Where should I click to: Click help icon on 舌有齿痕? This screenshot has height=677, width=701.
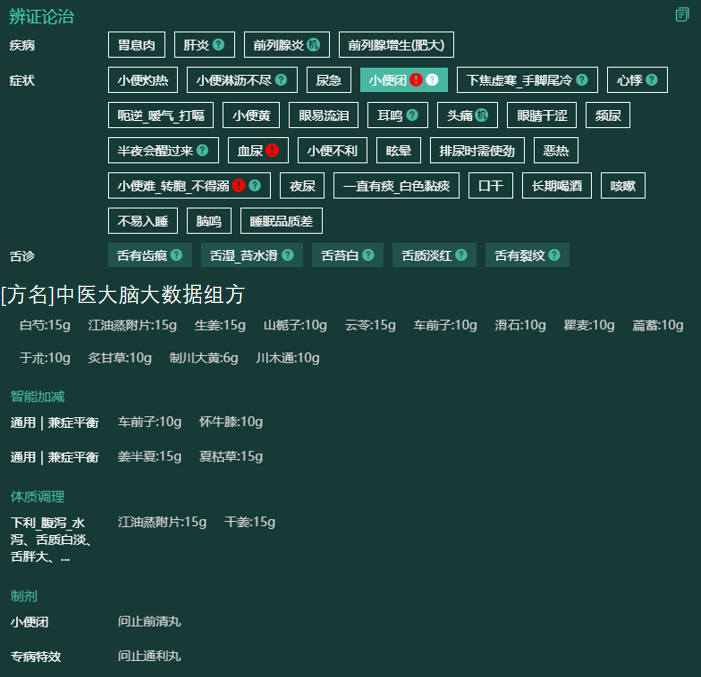coord(177,255)
